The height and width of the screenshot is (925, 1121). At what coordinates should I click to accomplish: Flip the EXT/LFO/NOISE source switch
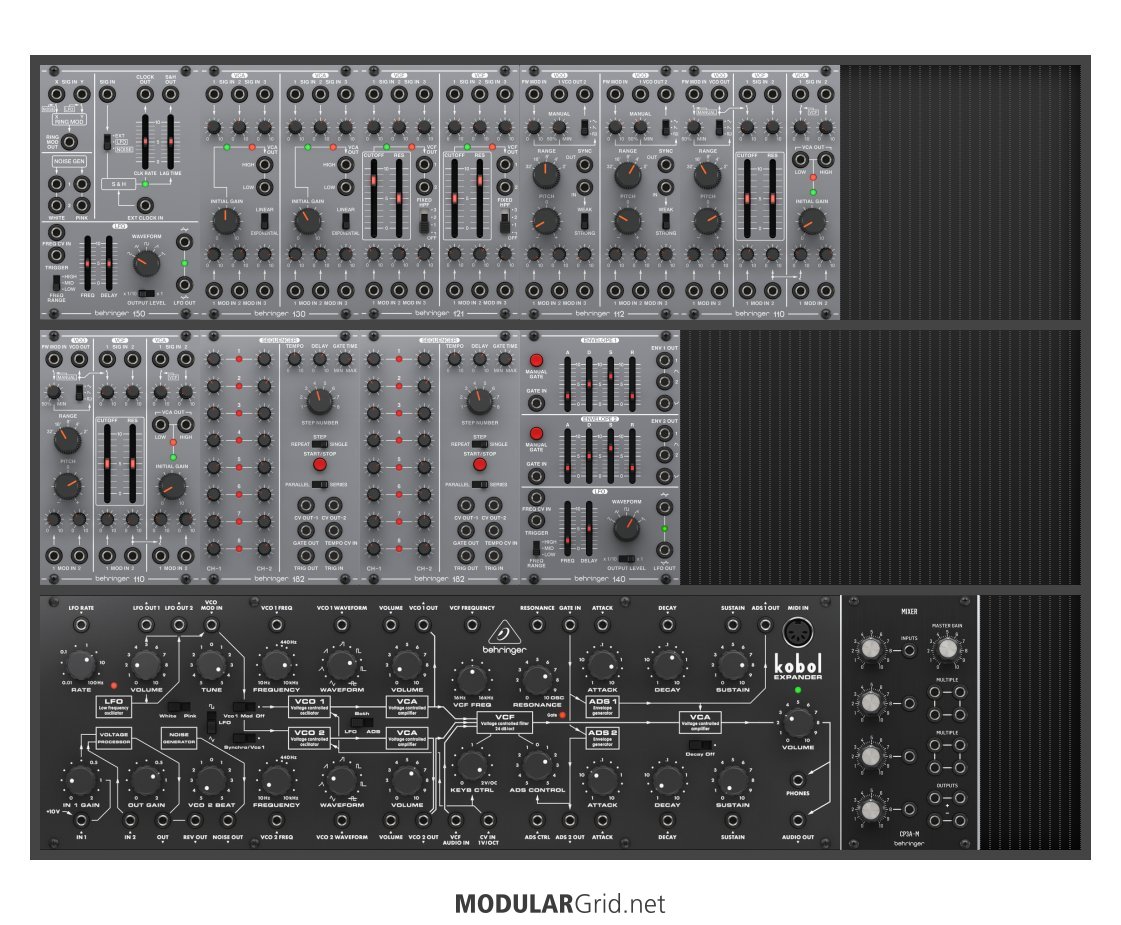tap(107, 142)
